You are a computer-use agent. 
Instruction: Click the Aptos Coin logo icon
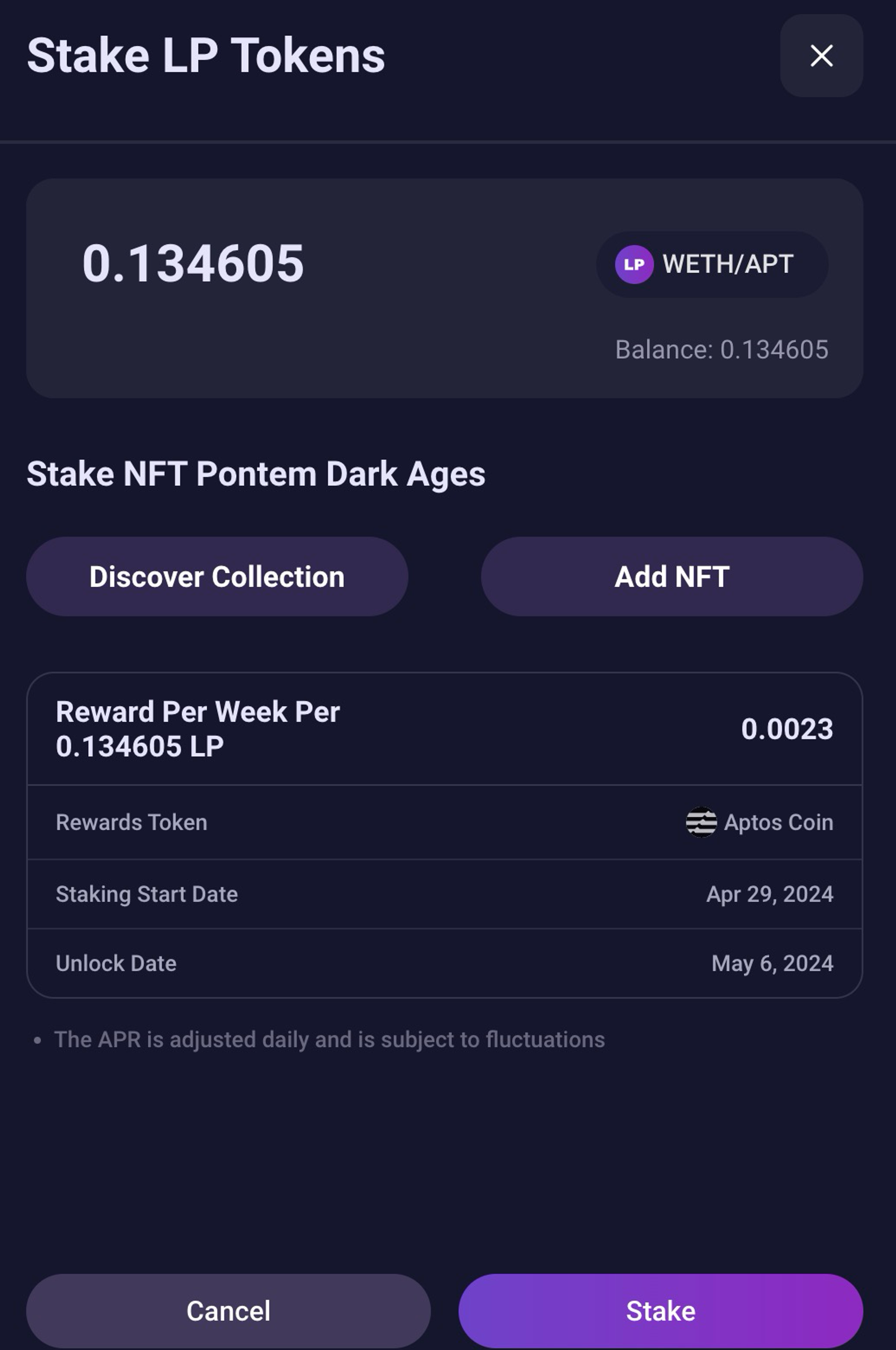click(701, 822)
